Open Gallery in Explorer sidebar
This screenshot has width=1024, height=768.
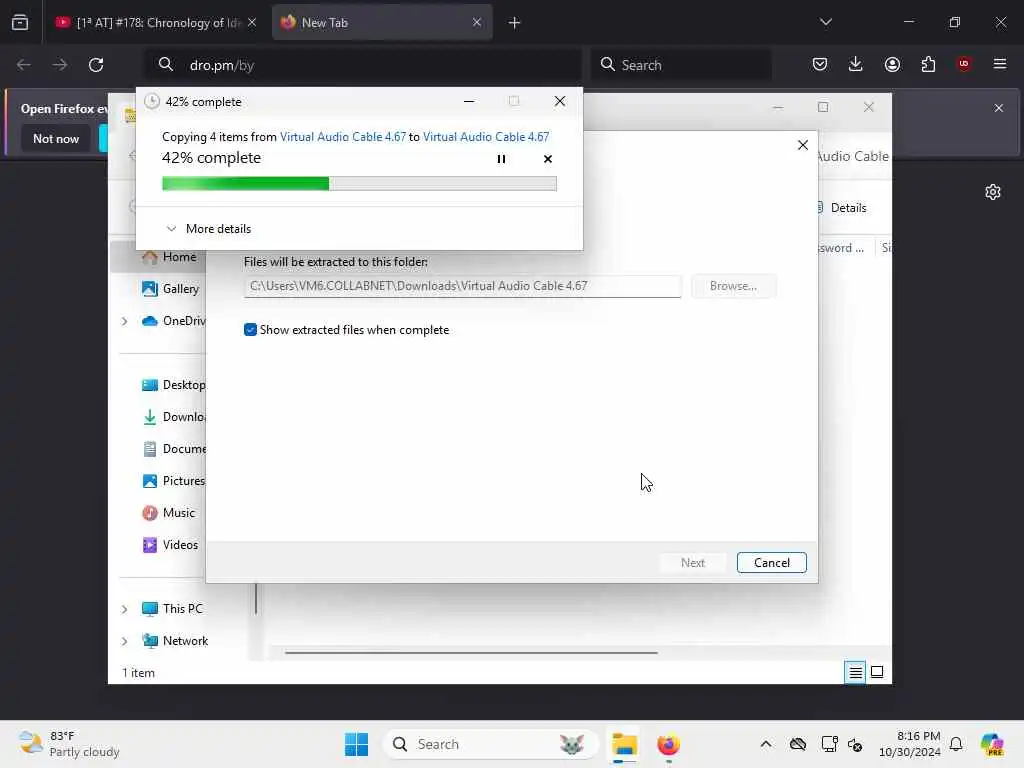[170, 289]
